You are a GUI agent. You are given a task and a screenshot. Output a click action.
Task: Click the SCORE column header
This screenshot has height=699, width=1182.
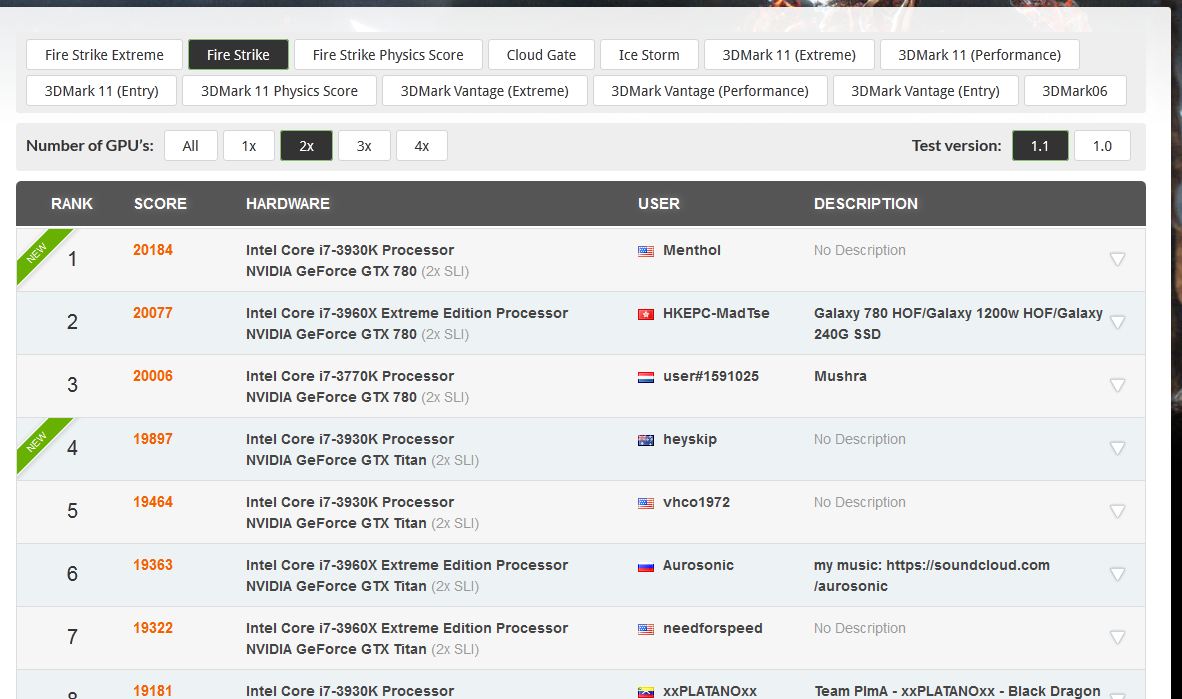(x=160, y=204)
